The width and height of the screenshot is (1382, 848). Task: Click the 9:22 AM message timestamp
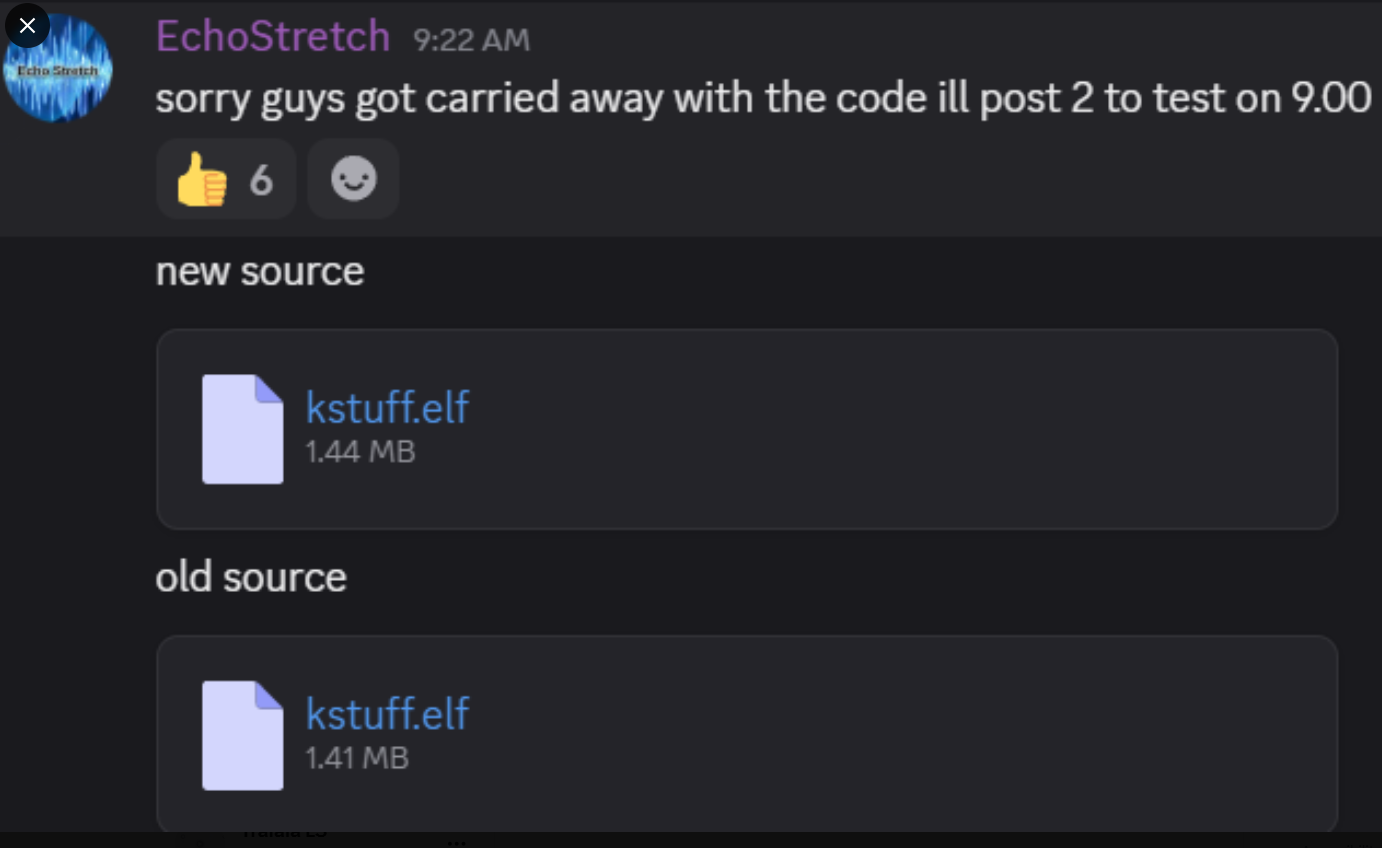click(x=471, y=40)
